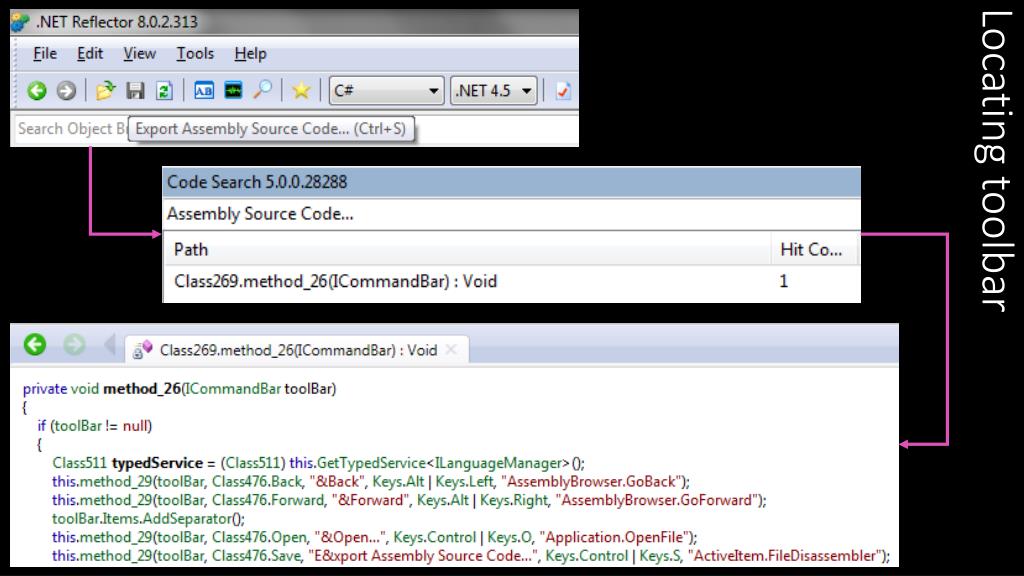Open the C# language dropdown

[386, 90]
